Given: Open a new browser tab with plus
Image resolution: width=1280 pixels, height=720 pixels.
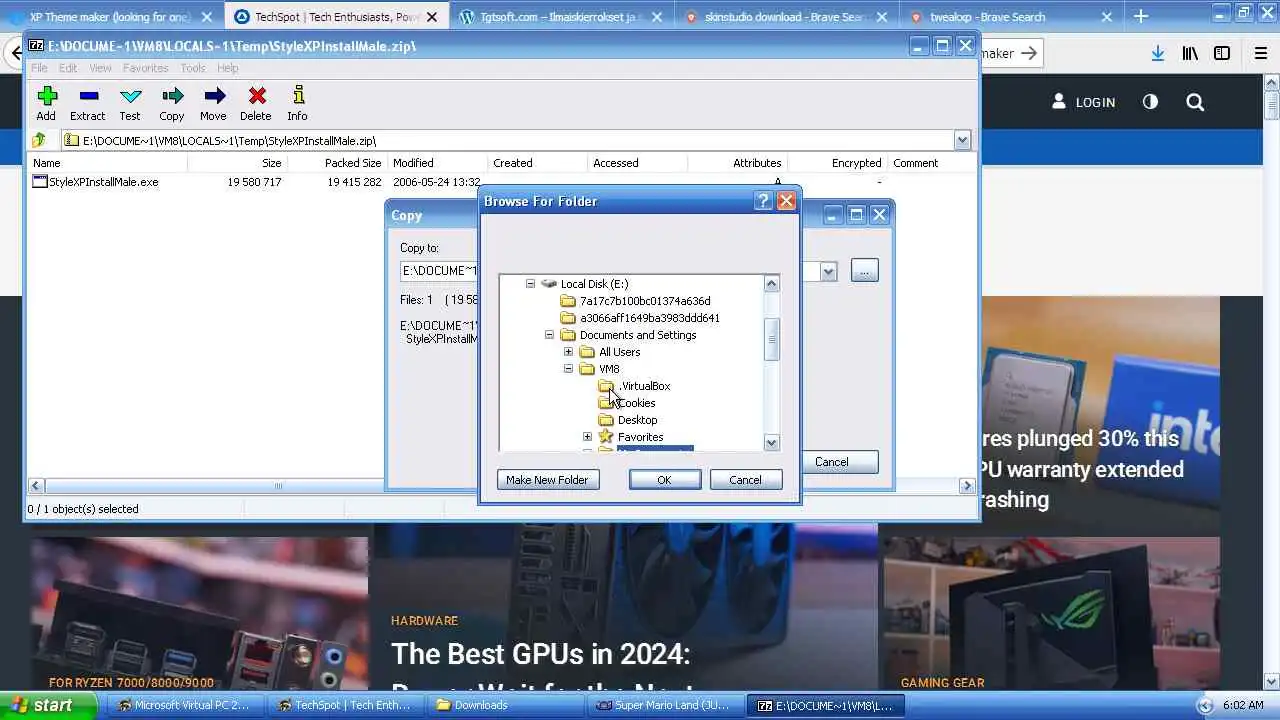Looking at the screenshot, I should pos(1141,16).
